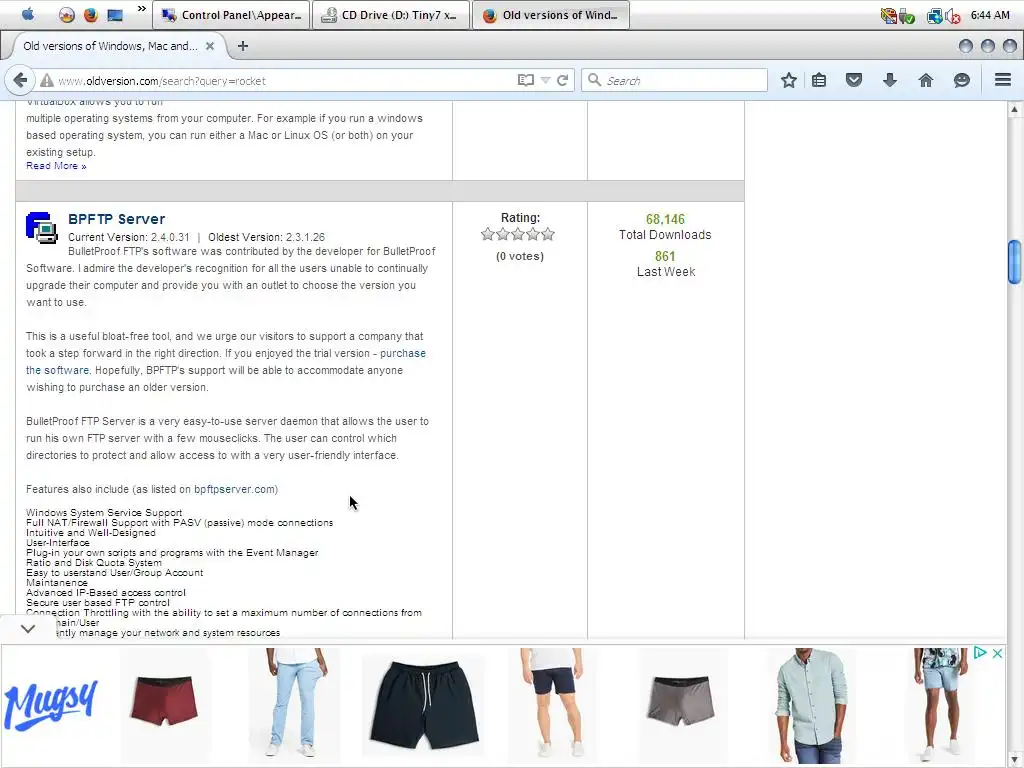
Task: Close the Old versions of Windows tab
Action: 210,46
